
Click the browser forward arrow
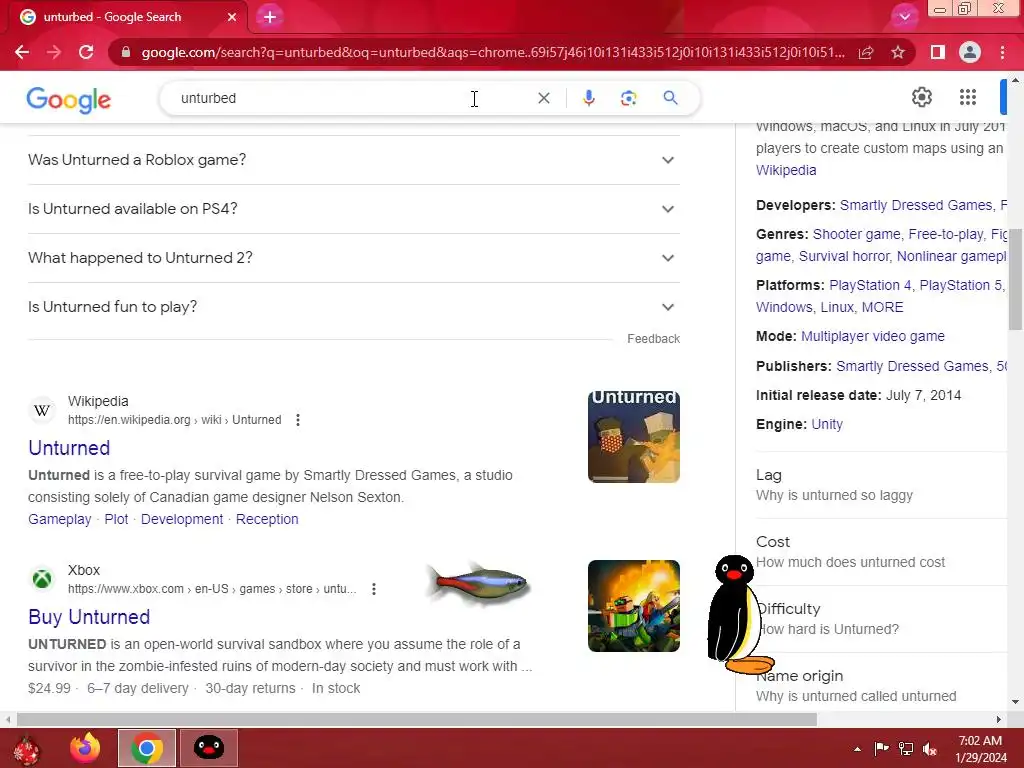(54, 52)
